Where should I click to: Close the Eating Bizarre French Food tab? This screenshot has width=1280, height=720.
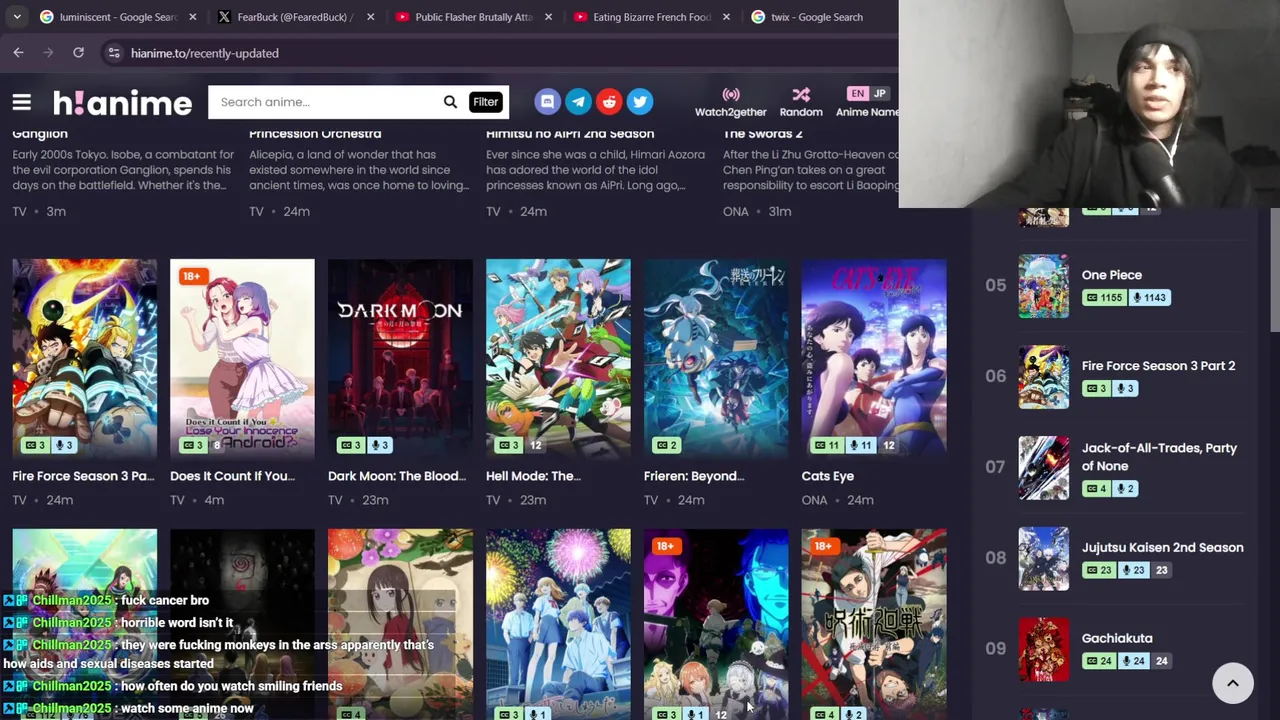click(726, 17)
